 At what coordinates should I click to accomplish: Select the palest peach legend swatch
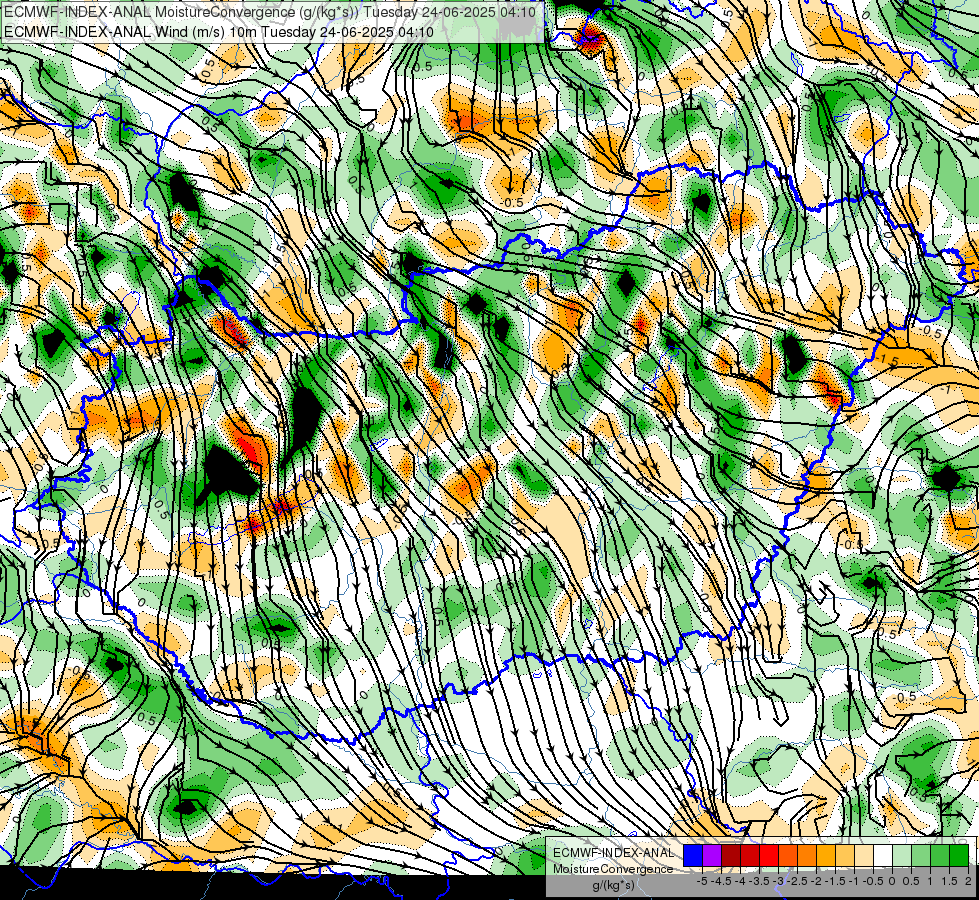(864, 855)
